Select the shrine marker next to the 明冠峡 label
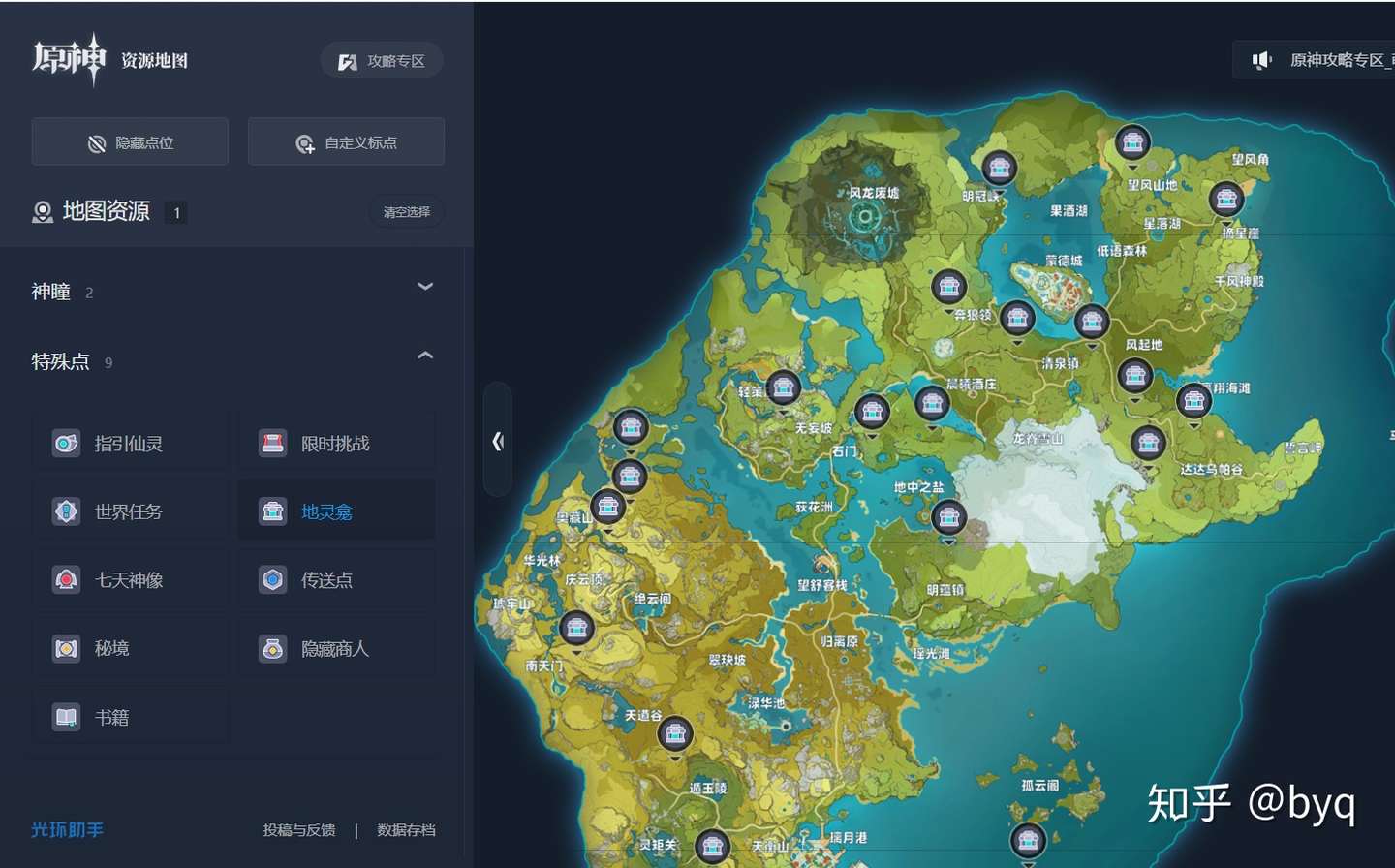The width and height of the screenshot is (1395, 868). (x=999, y=169)
